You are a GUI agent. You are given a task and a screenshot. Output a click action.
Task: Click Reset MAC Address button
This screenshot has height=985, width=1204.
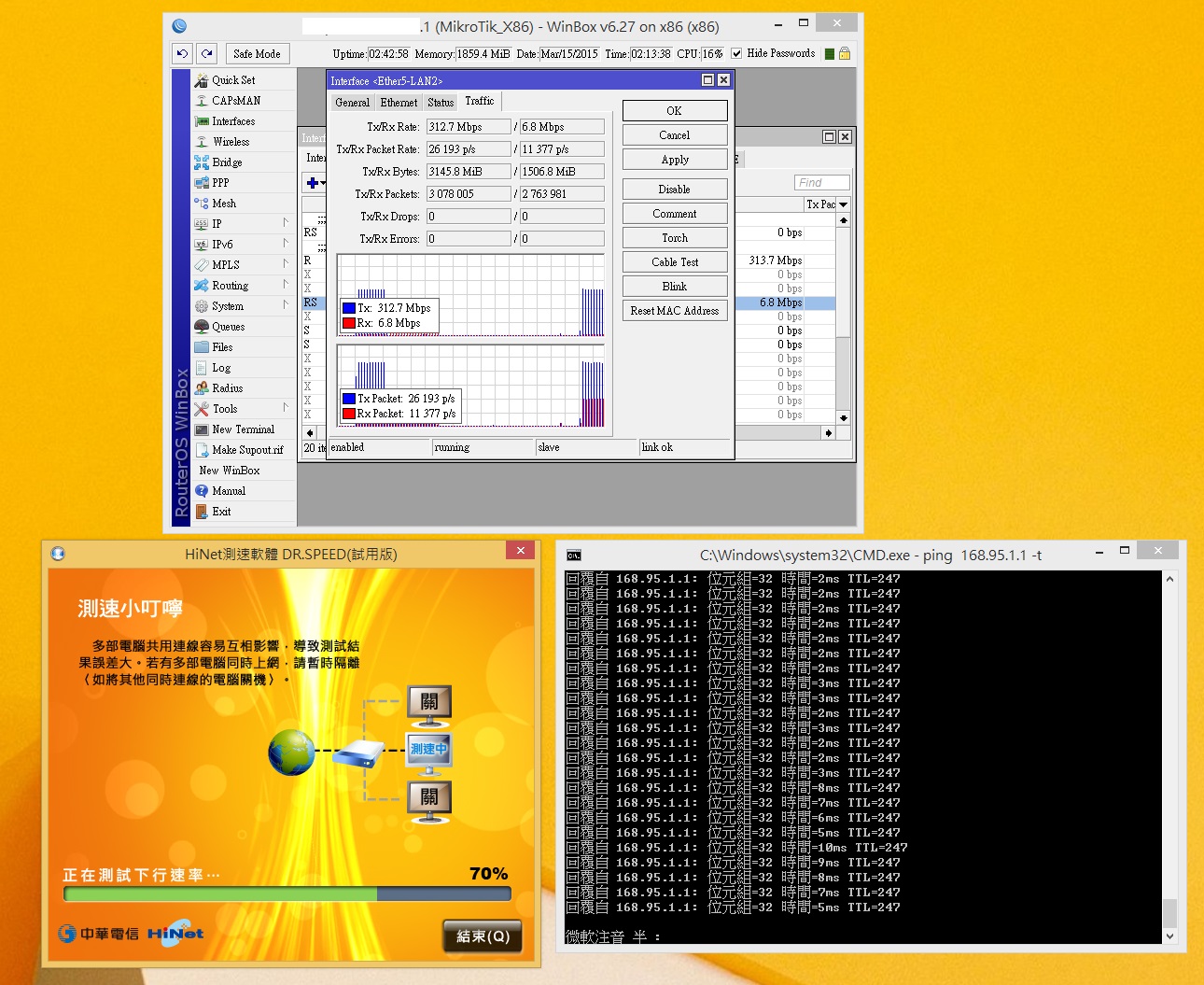point(675,311)
